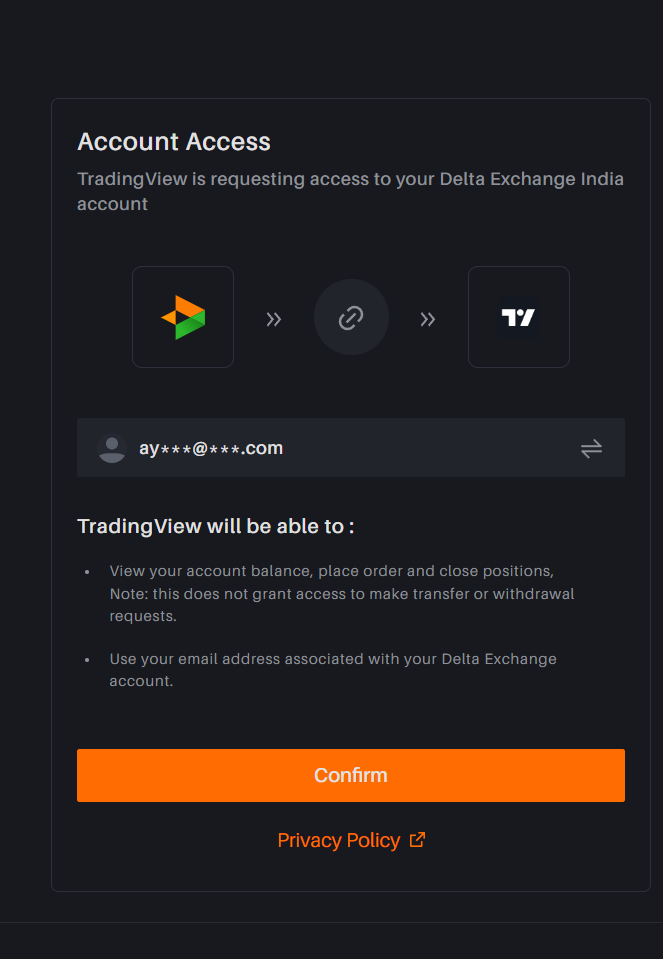Click the Account Access heading
The width and height of the screenshot is (663, 959).
click(x=174, y=142)
